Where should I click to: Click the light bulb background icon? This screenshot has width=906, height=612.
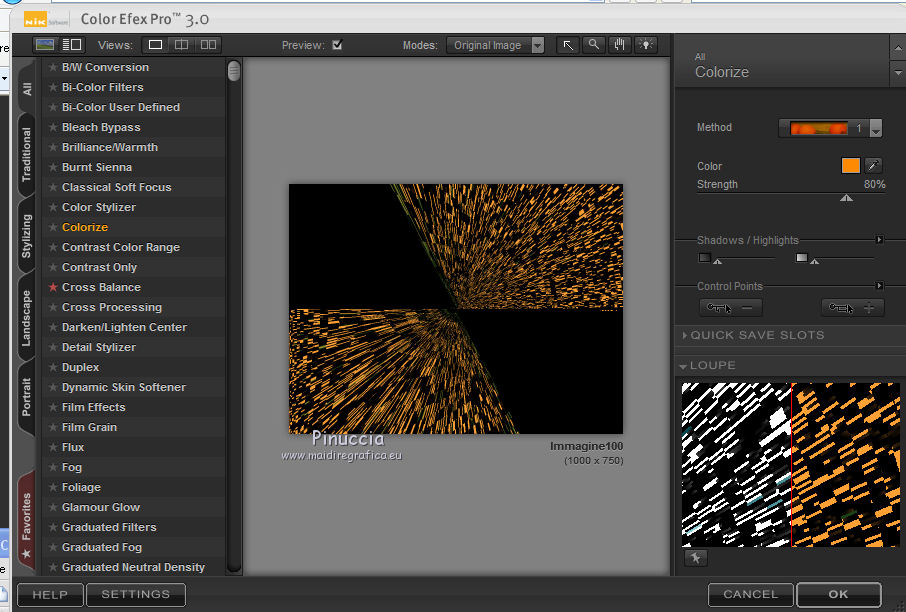point(646,45)
